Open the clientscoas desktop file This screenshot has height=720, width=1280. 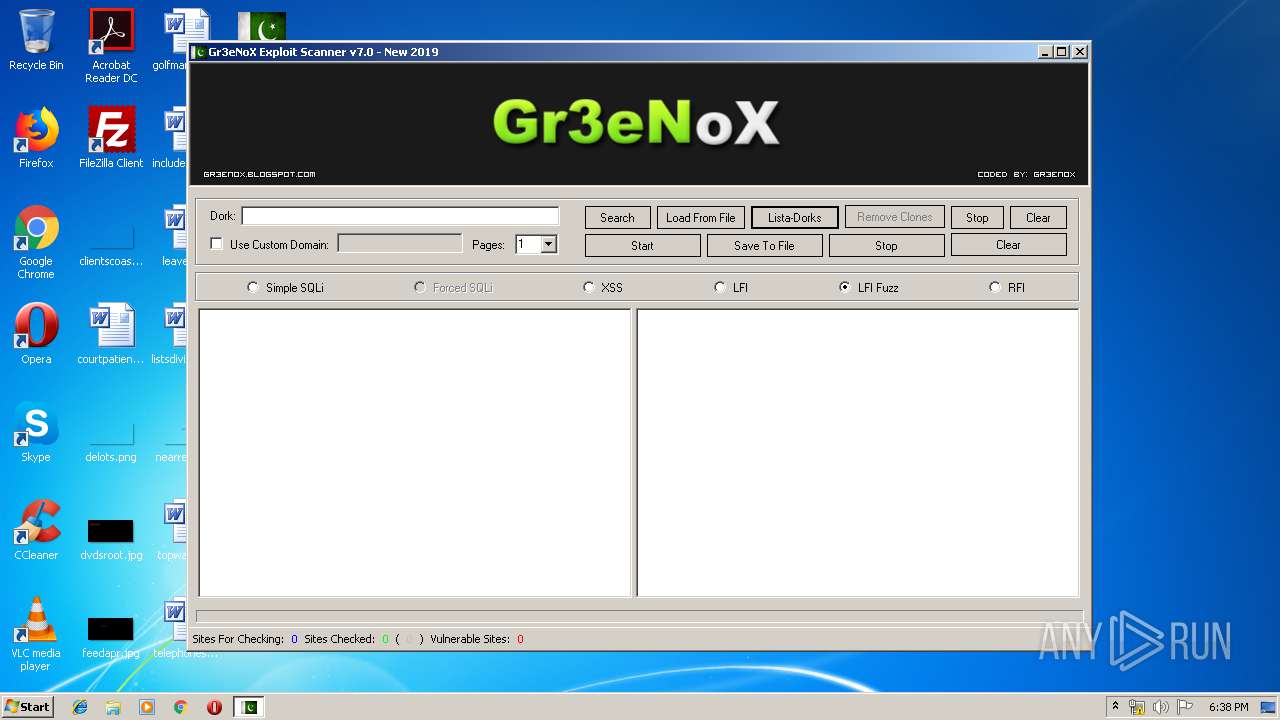(x=111, y=244)
